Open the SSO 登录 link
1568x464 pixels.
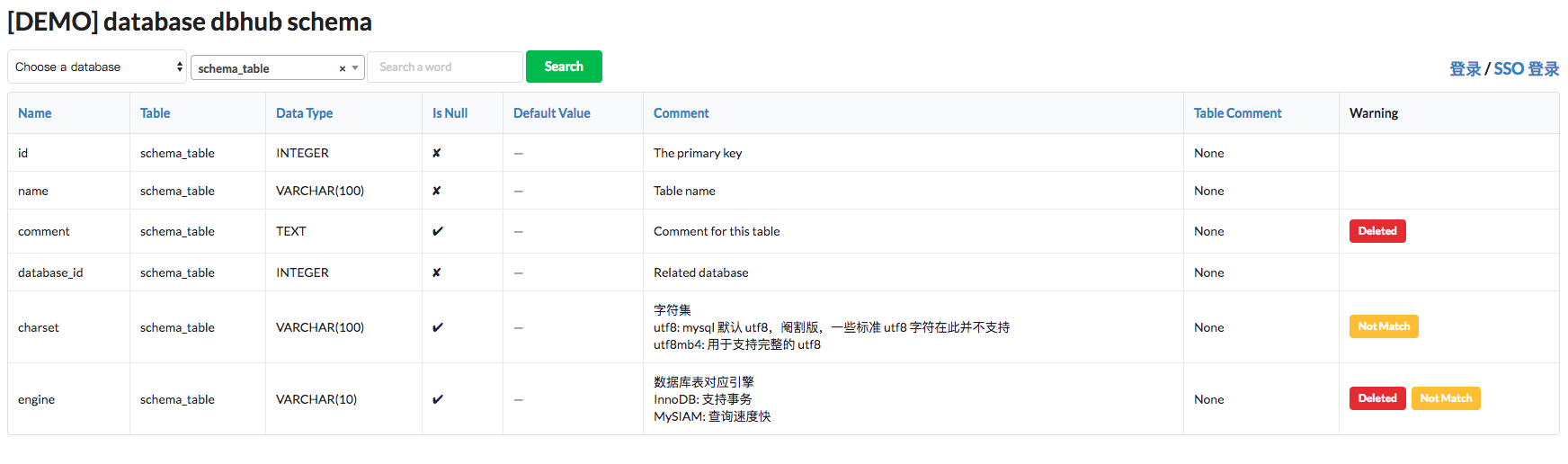pos(1526,69)
